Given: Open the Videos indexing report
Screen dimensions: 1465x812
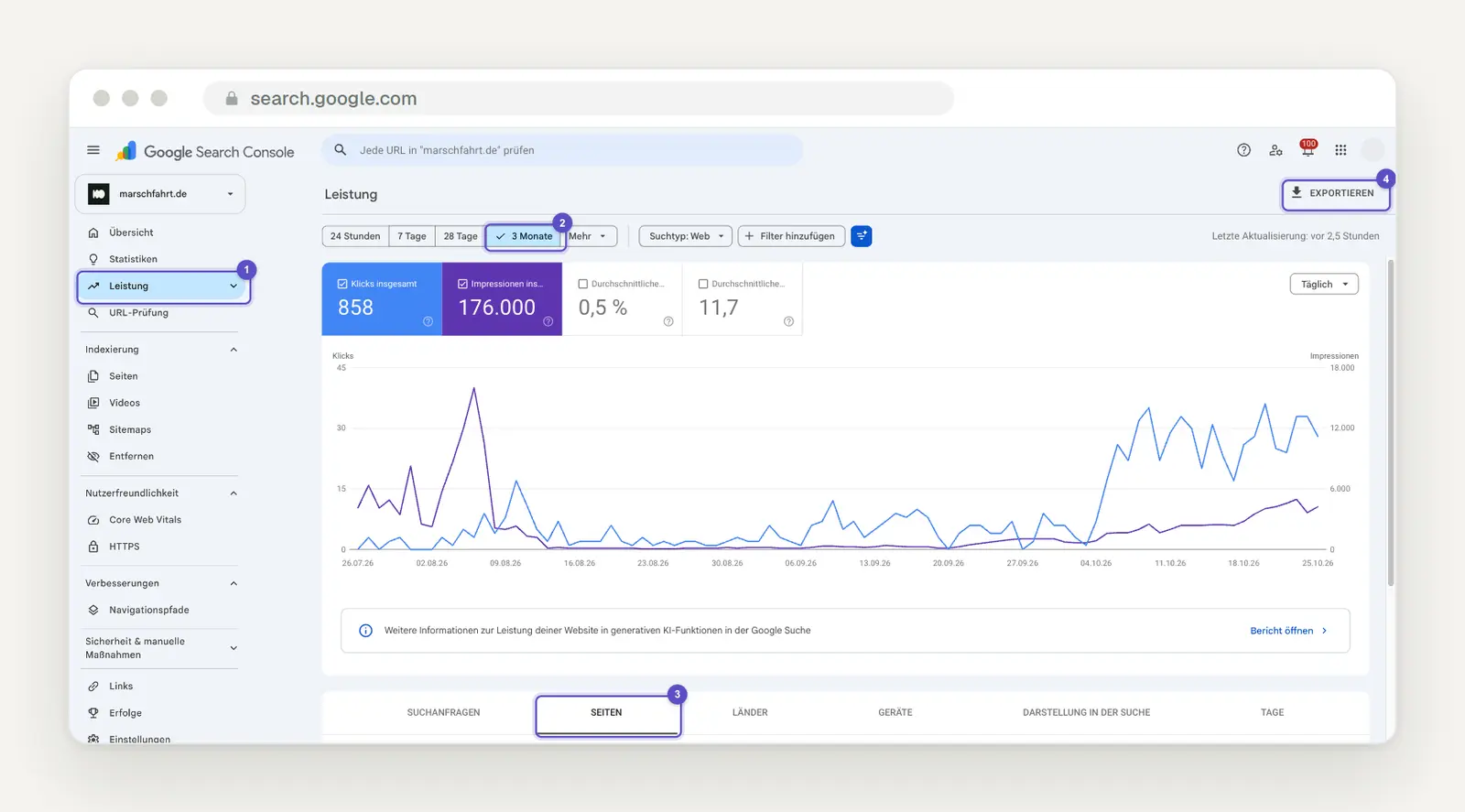Looking at the screenshot, I should (125, 403).
